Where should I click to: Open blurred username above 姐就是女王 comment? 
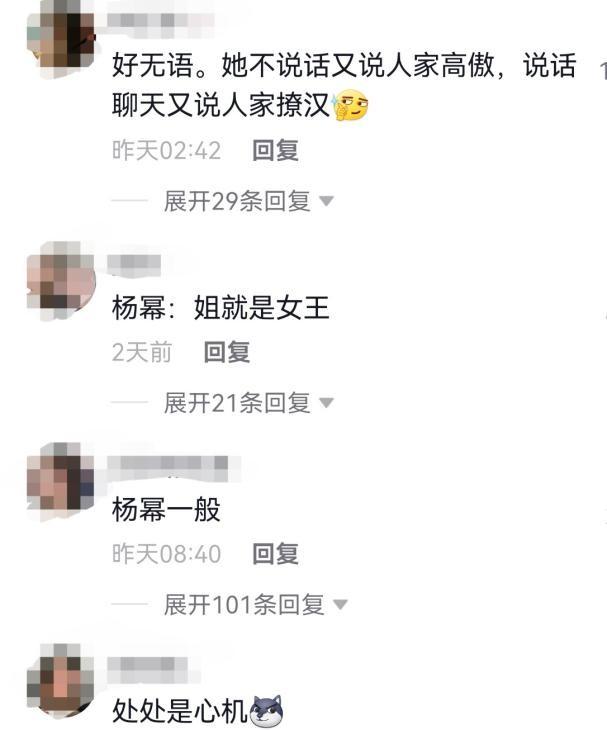pos(134,263)
